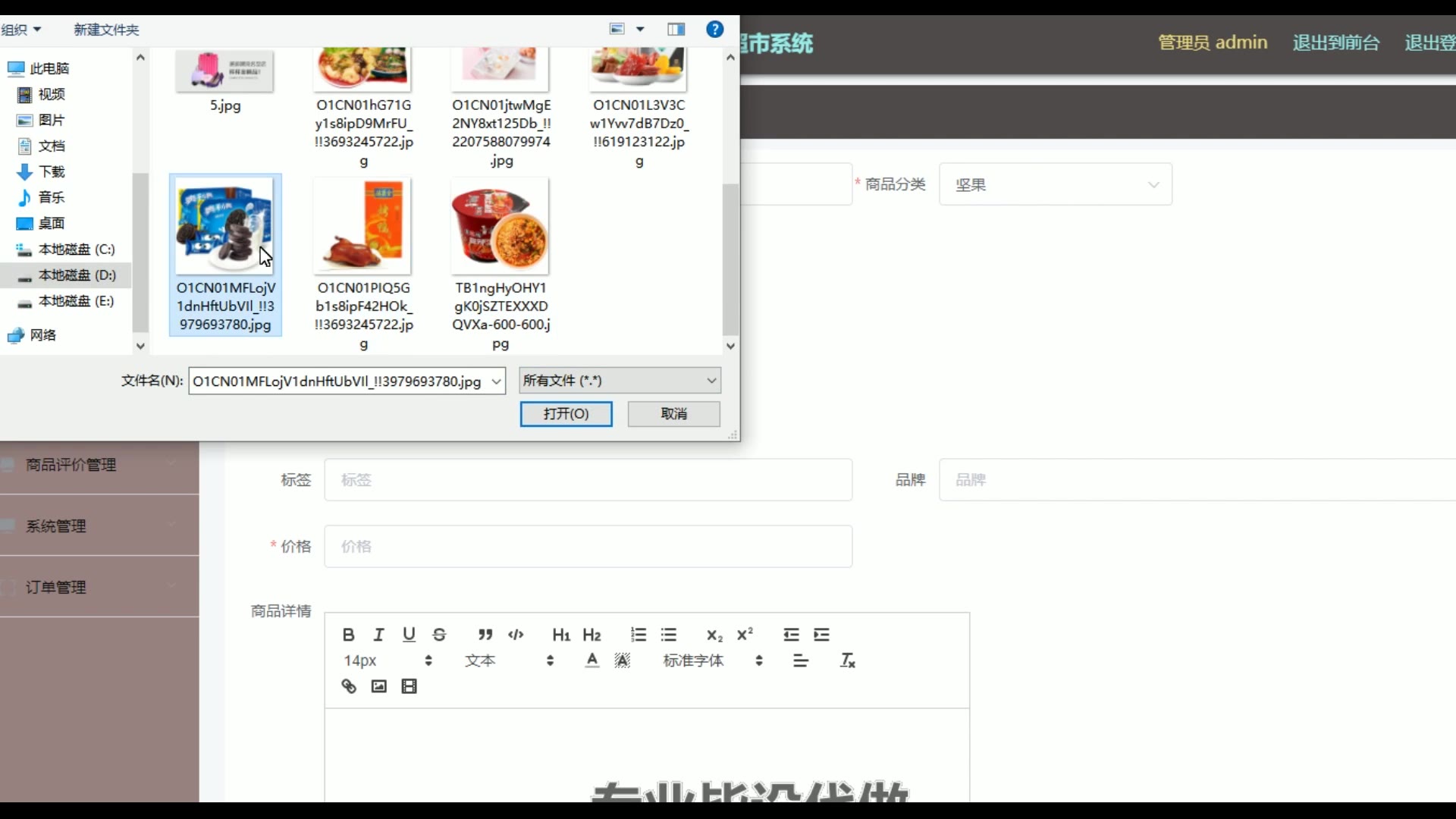The width and height of the screenshot is (1456, 819).
Task: Click the 打开(O) button
Action: 566,414
